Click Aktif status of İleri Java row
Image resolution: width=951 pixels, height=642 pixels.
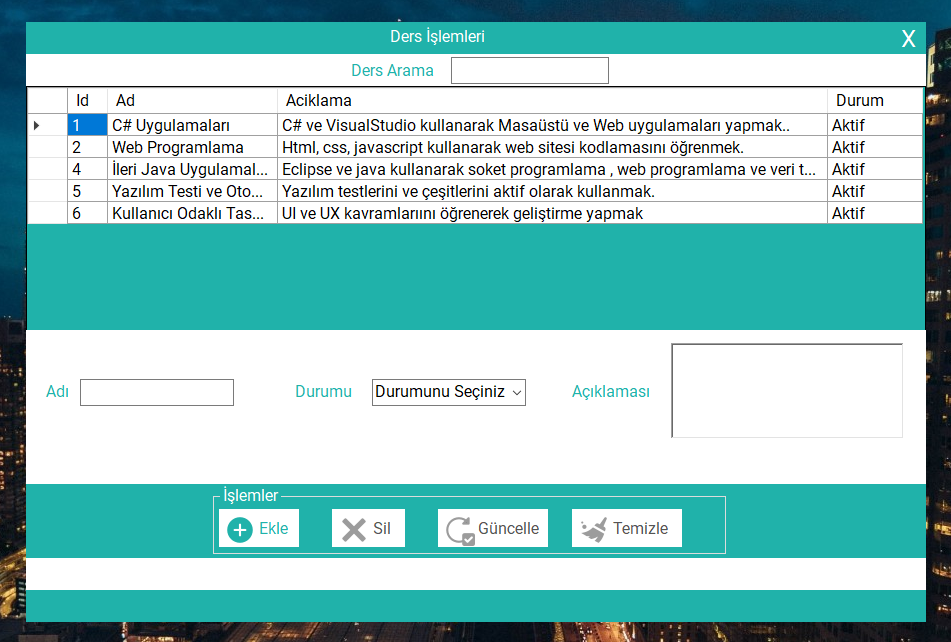coord(875,169)
